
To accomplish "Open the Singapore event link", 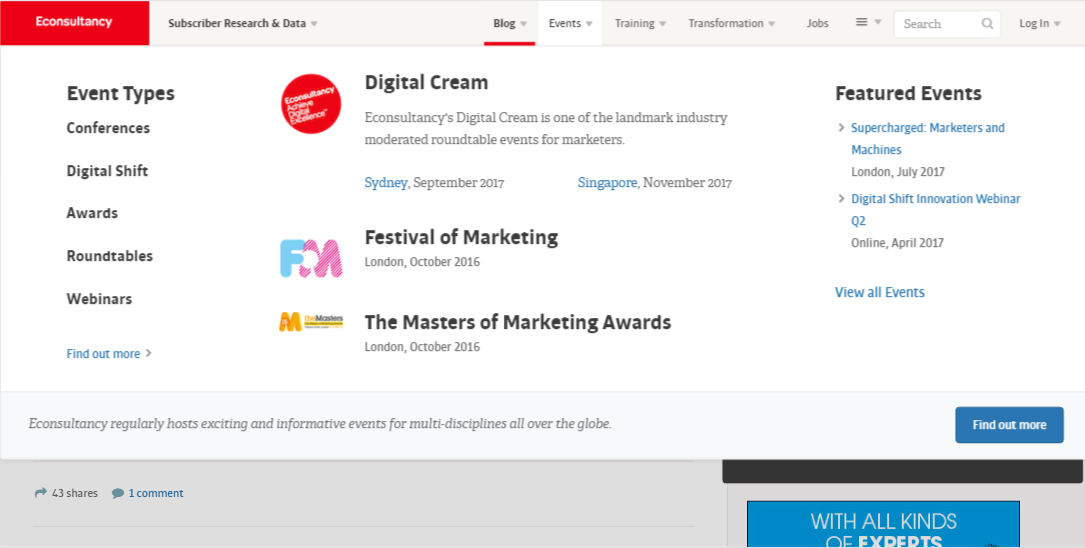I will coord(607,183).
